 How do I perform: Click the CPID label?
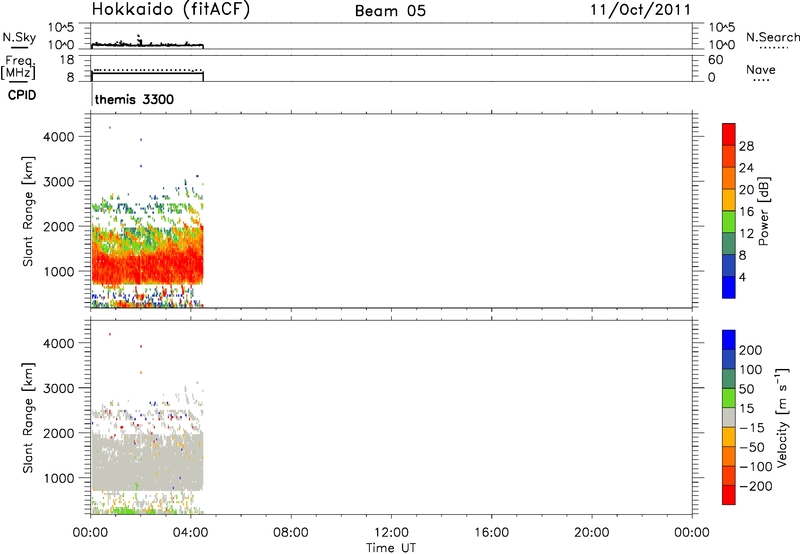[x=22, y=95]
